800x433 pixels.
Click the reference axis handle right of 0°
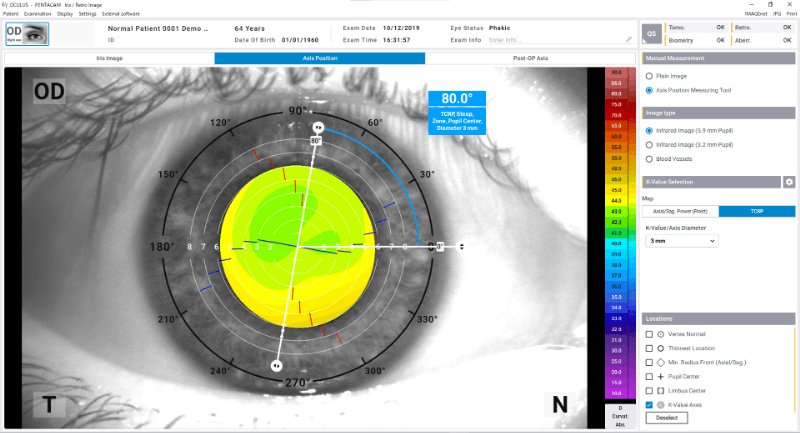462,247
